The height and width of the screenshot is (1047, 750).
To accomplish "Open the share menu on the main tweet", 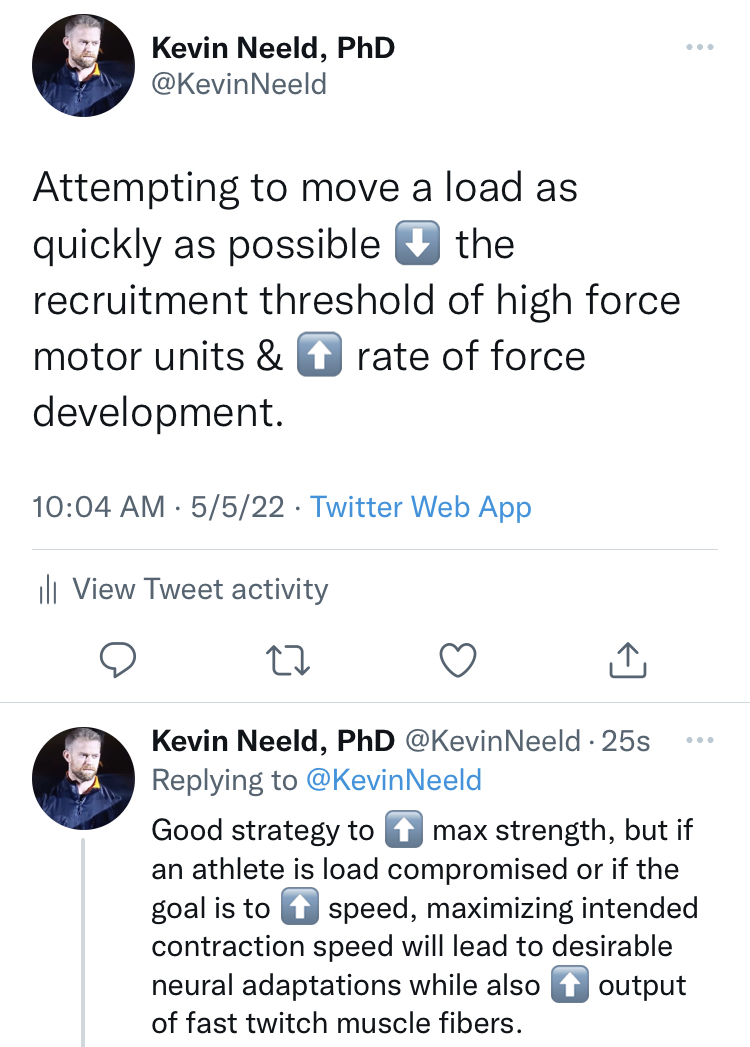I will [x=626, y=659].
